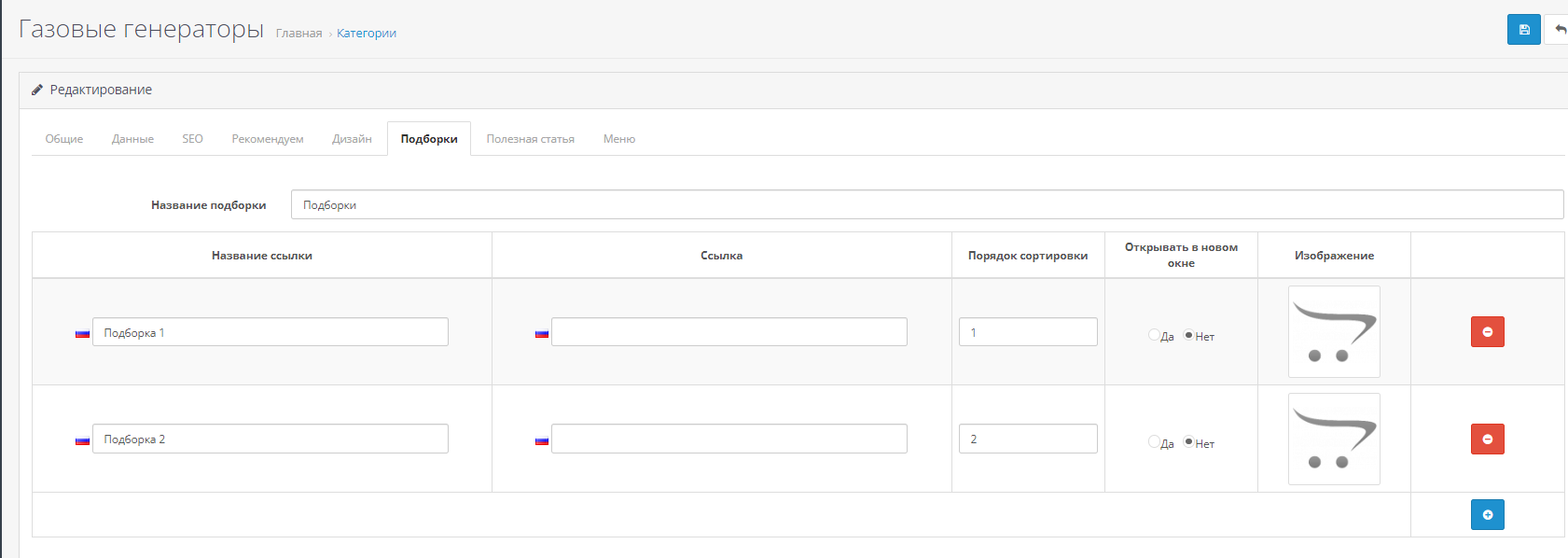Open the SEO tab
Image resolution: width=1568 pixels, height=558 pixels.
pyautogui.click(x=192, y=139)
